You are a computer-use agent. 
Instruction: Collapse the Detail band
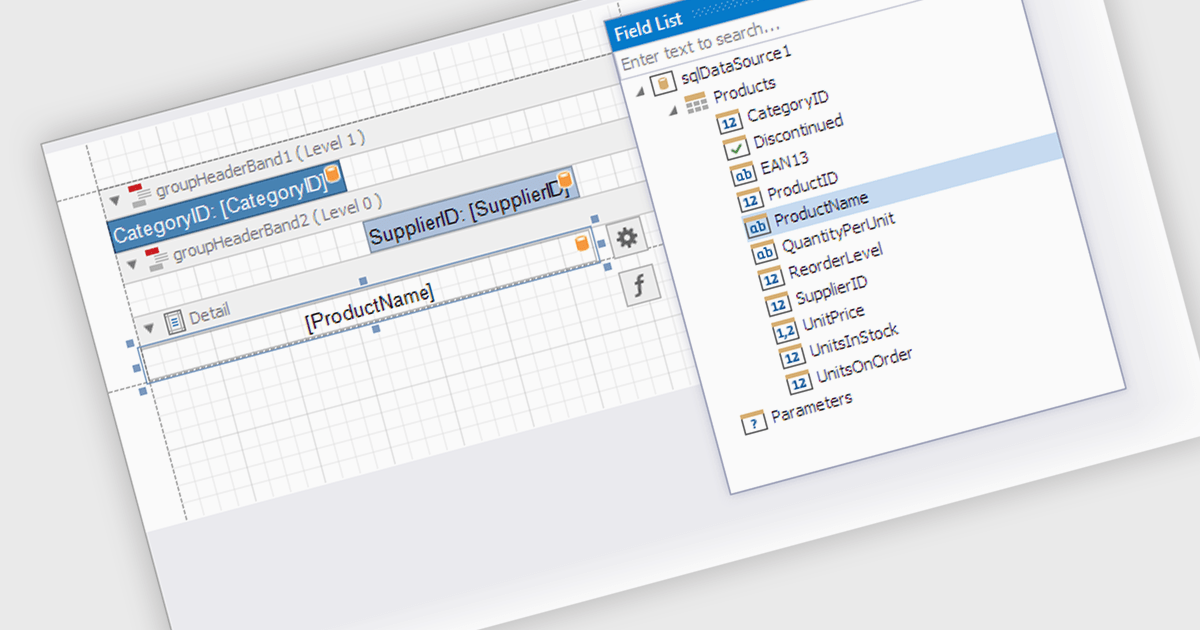coord(149,327)
